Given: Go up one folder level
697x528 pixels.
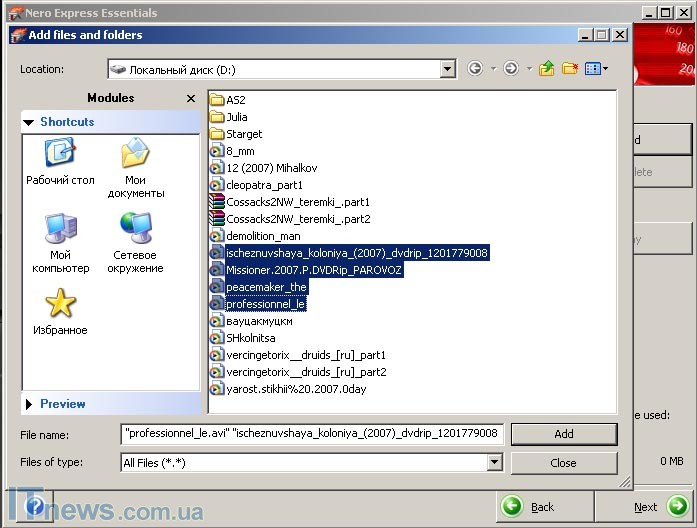Looking at the screenshot, I should click(546, 69).
